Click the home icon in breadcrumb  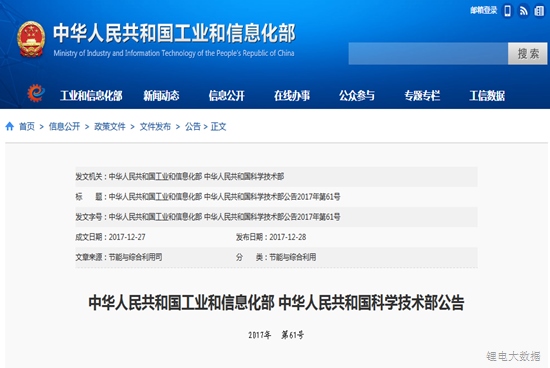click(10, 126)
